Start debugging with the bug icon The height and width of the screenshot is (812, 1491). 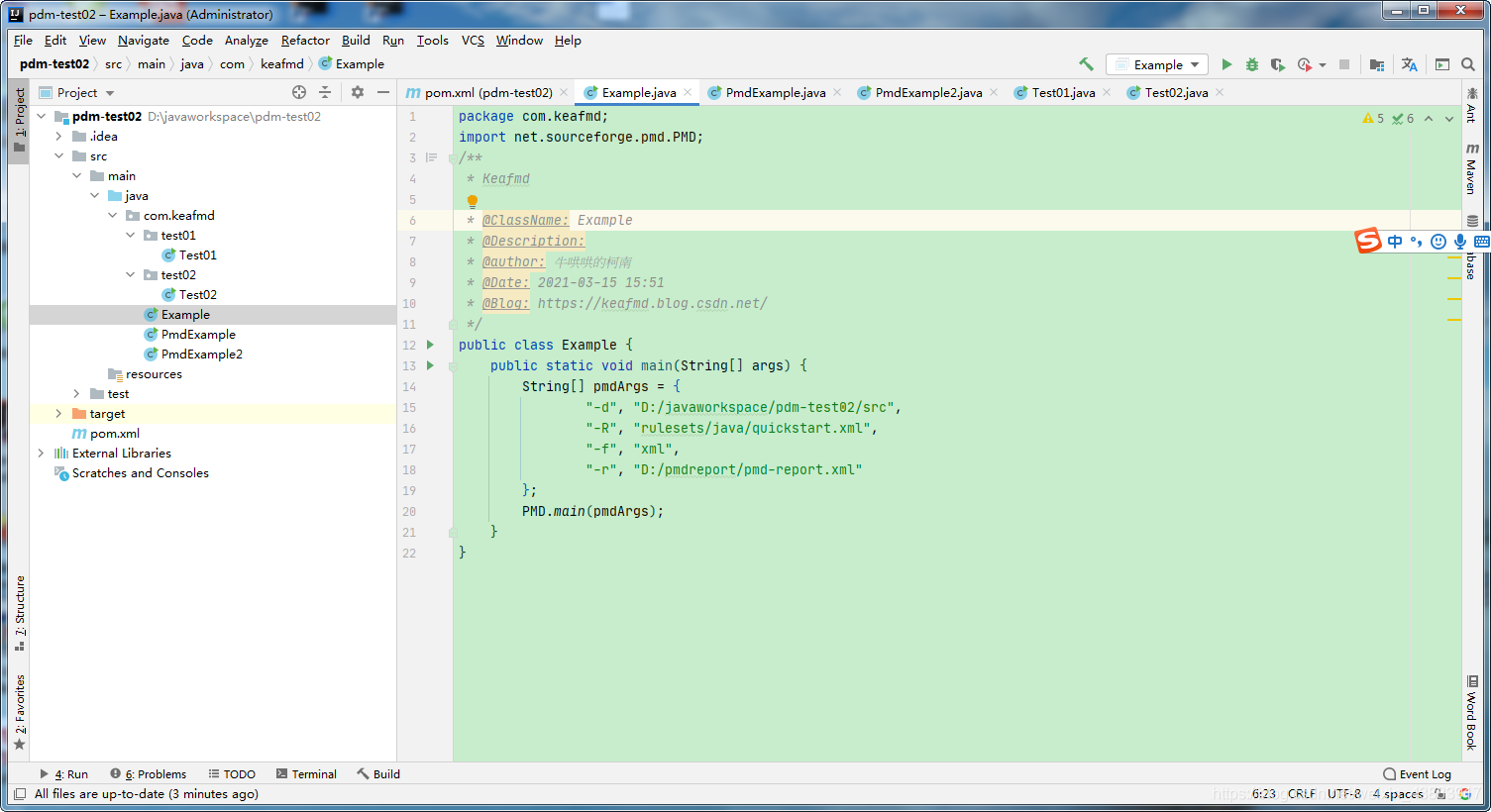[1252, 64]
